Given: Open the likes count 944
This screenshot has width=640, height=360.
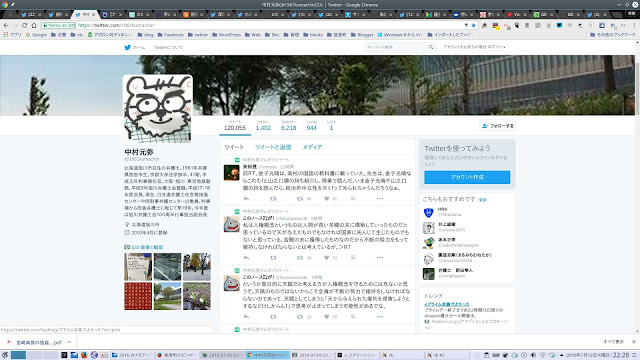Looking at the screenshot, I should [311, 125].
